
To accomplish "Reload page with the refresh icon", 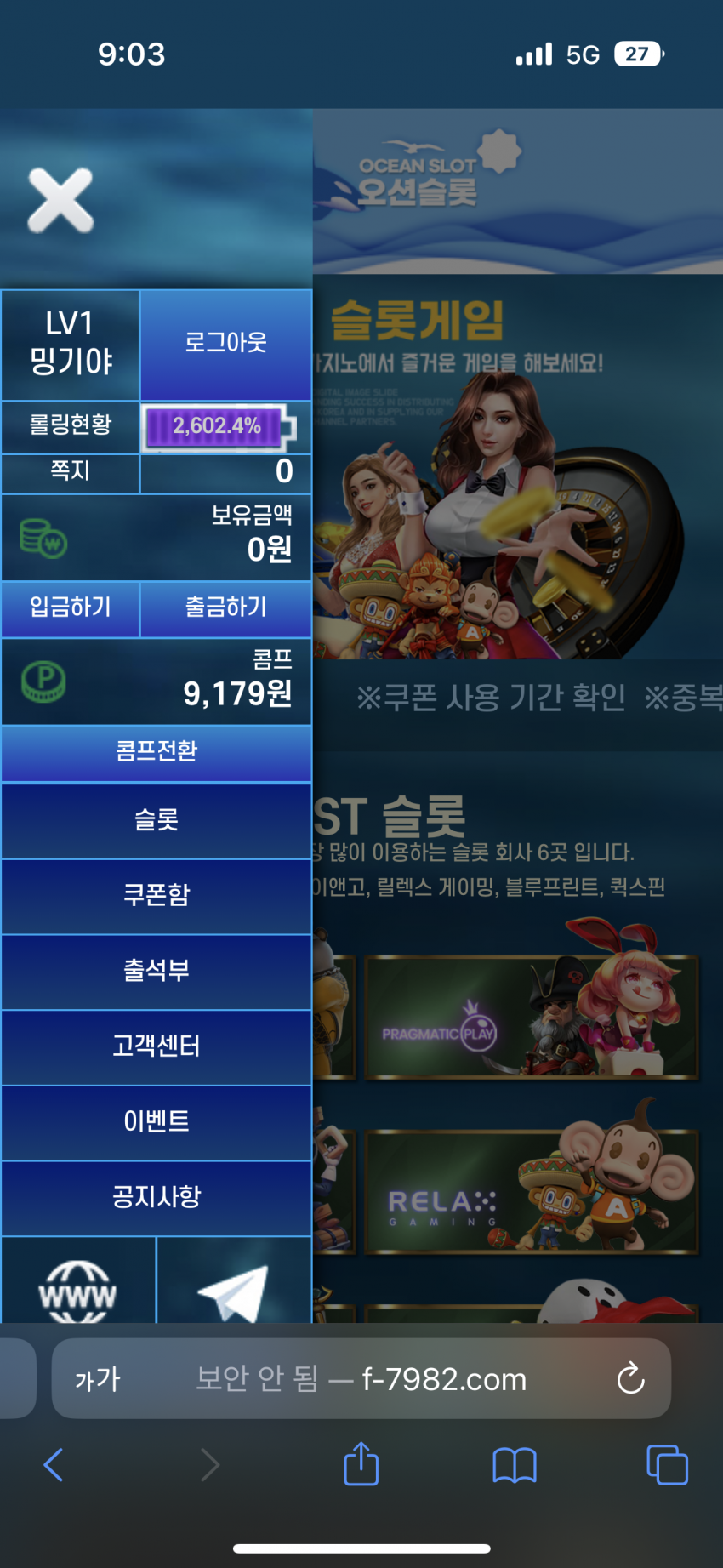I will click(x=630, y=1378).
